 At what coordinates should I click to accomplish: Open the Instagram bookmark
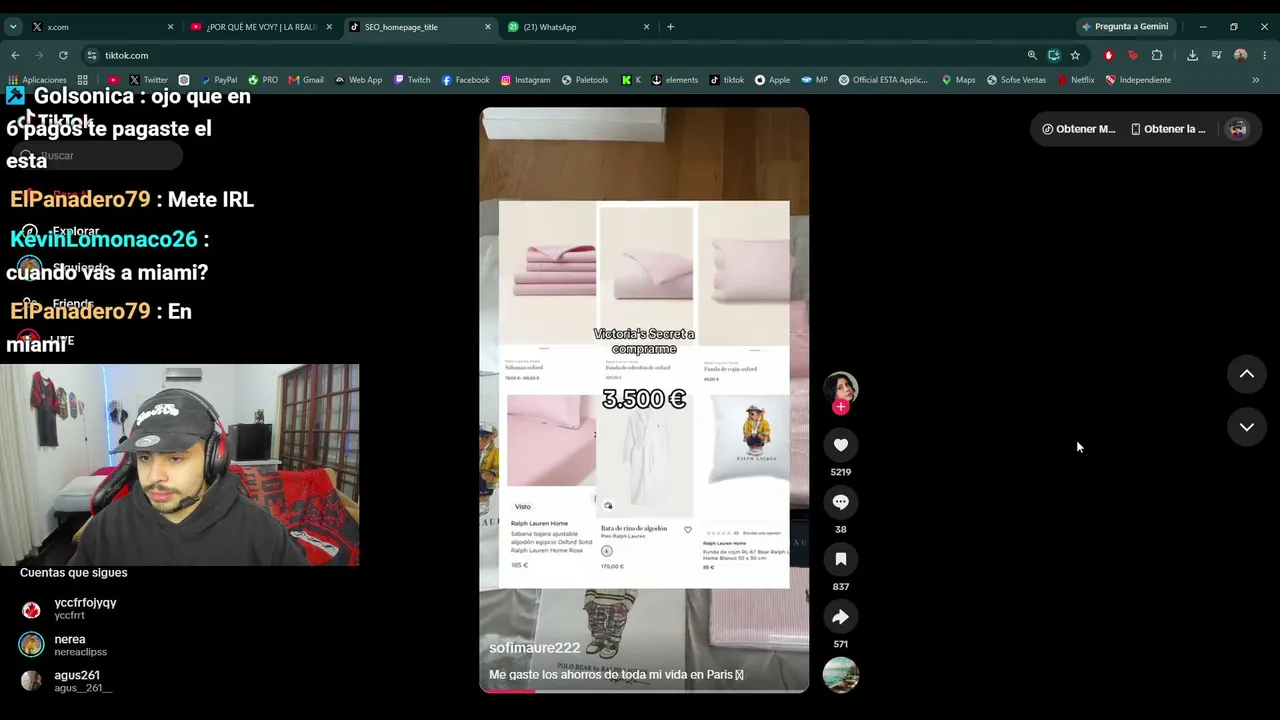click(x=525, y=80)
